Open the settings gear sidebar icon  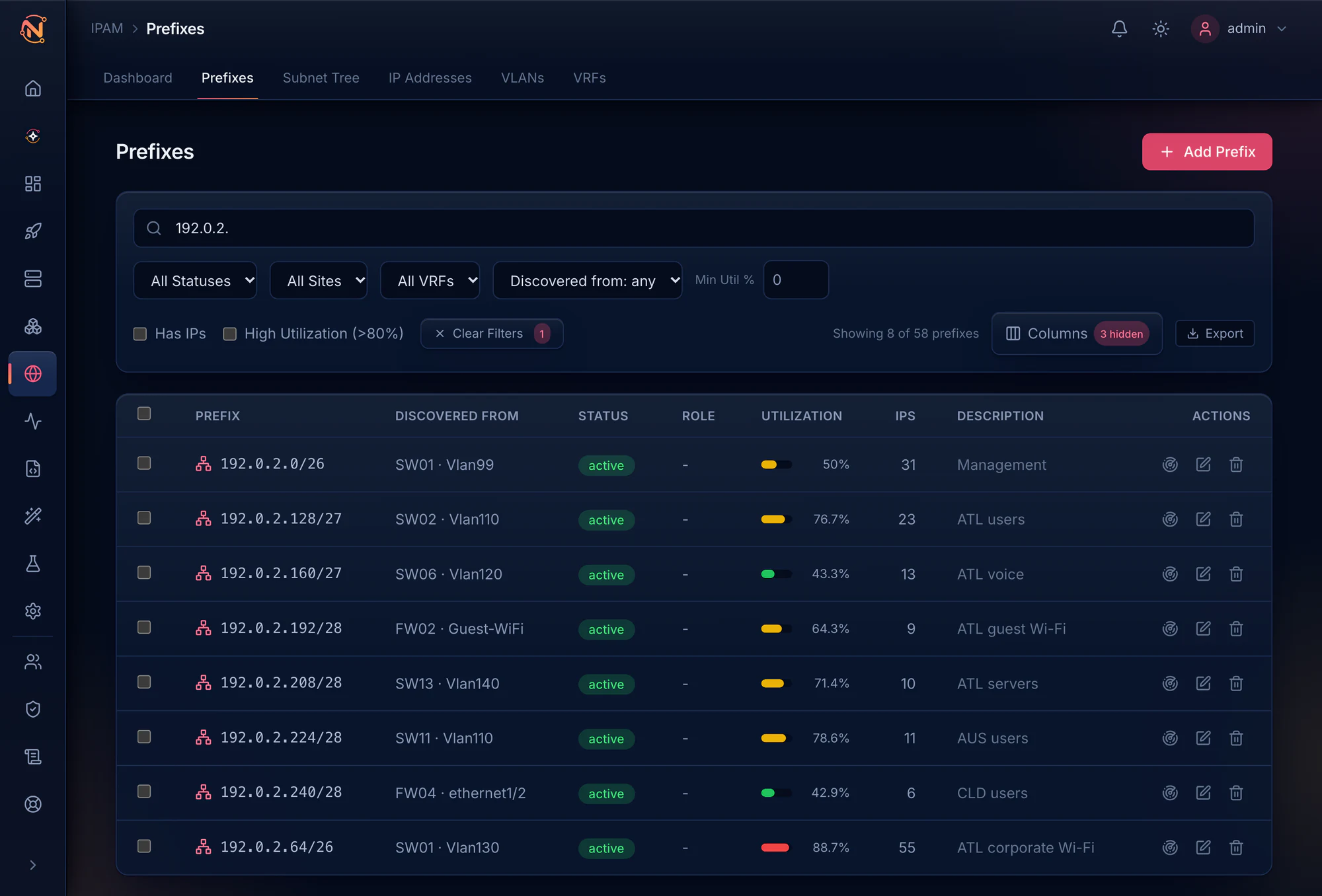tap(33, 611)
